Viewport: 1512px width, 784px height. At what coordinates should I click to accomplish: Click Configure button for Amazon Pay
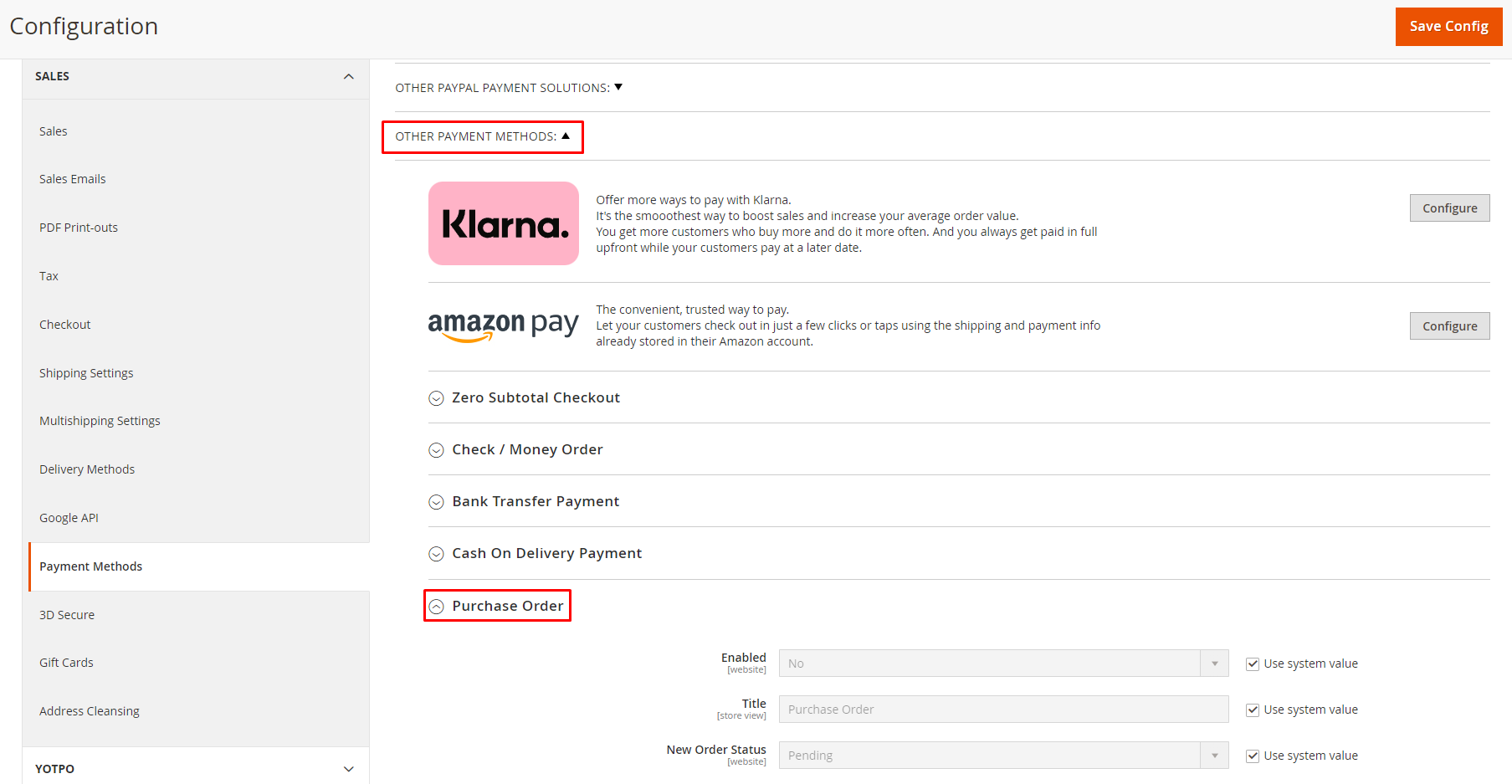[1449, 326]
